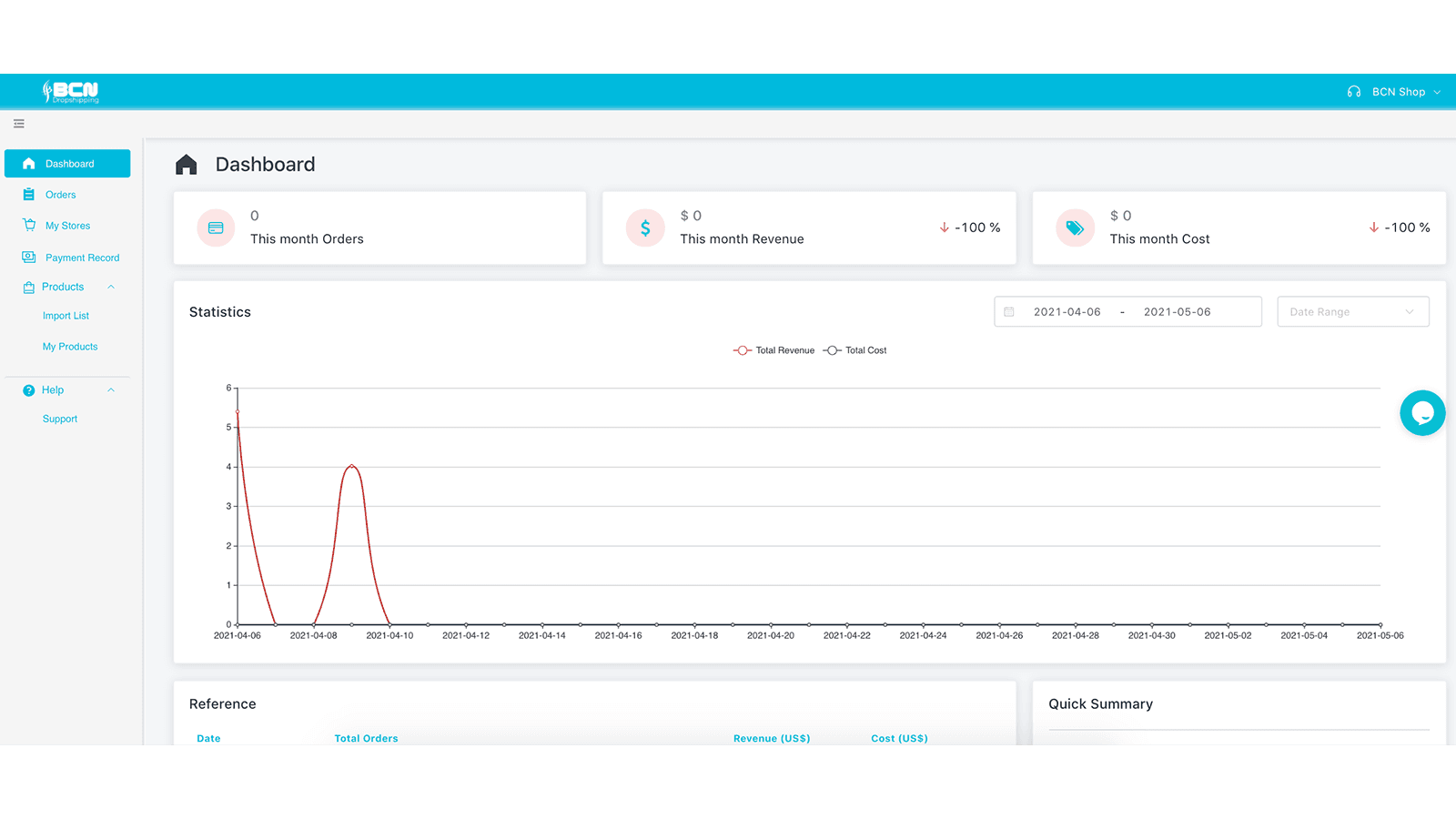The width and height of the screenshot is (1456, 819).
Task: Collapse the Help section chevron
Action: [x=111, y=389]
